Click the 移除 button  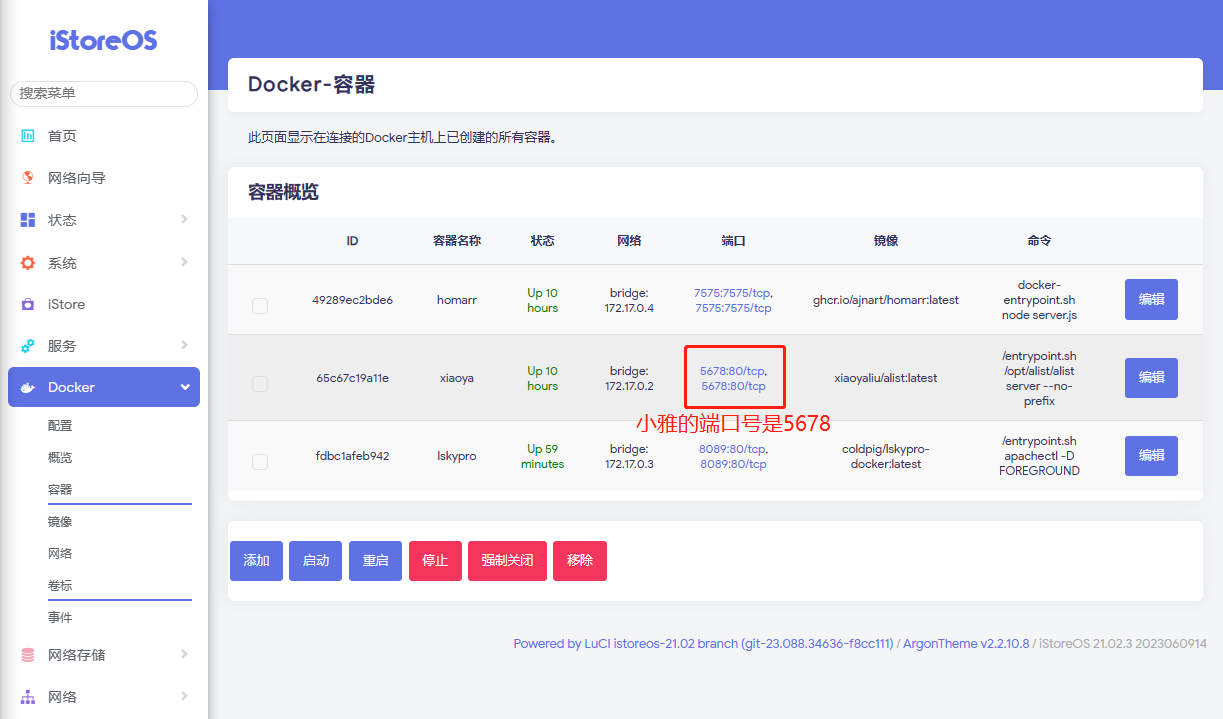coord(580,561)
